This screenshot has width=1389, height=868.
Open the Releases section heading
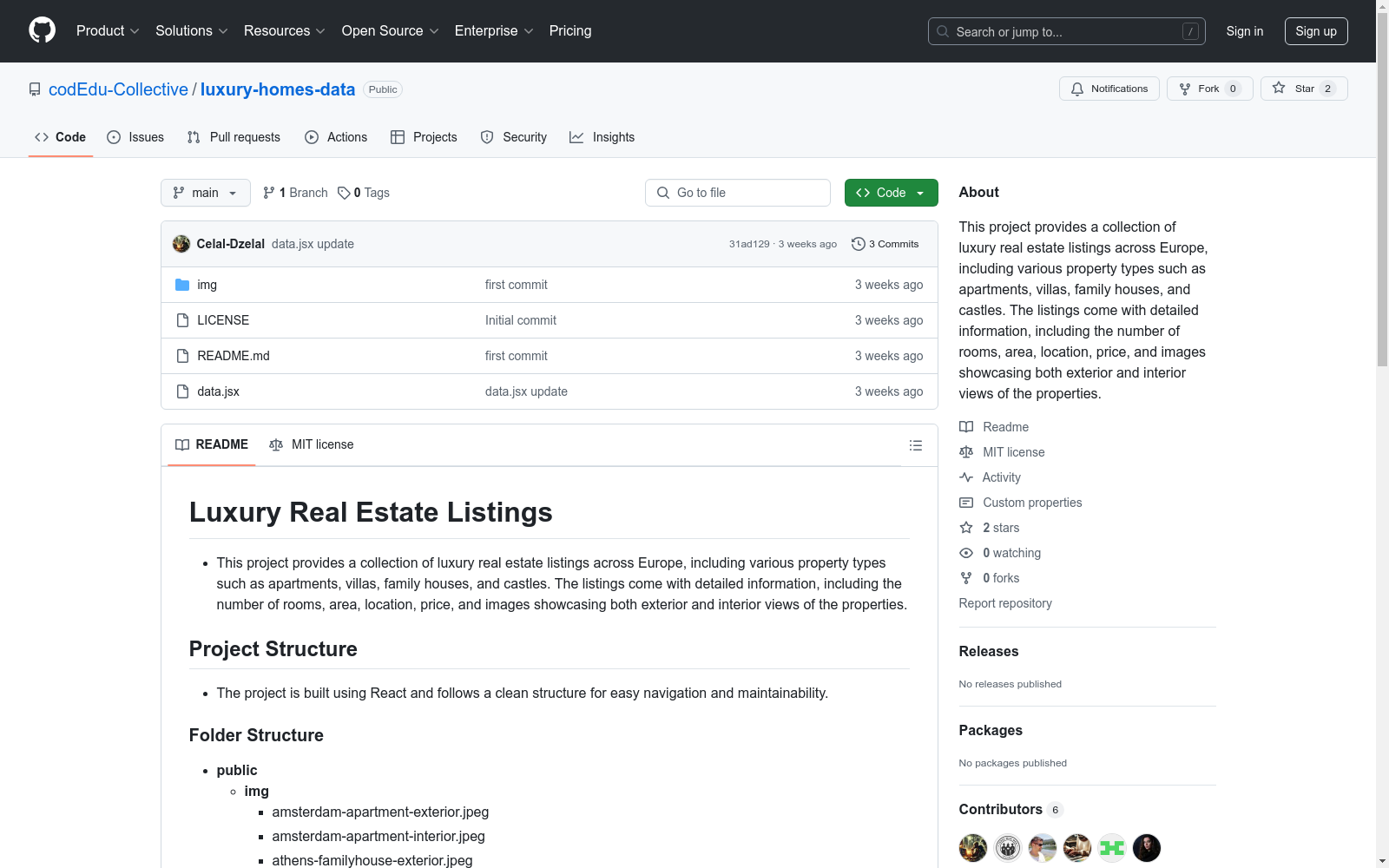click(x=989, y=652)
